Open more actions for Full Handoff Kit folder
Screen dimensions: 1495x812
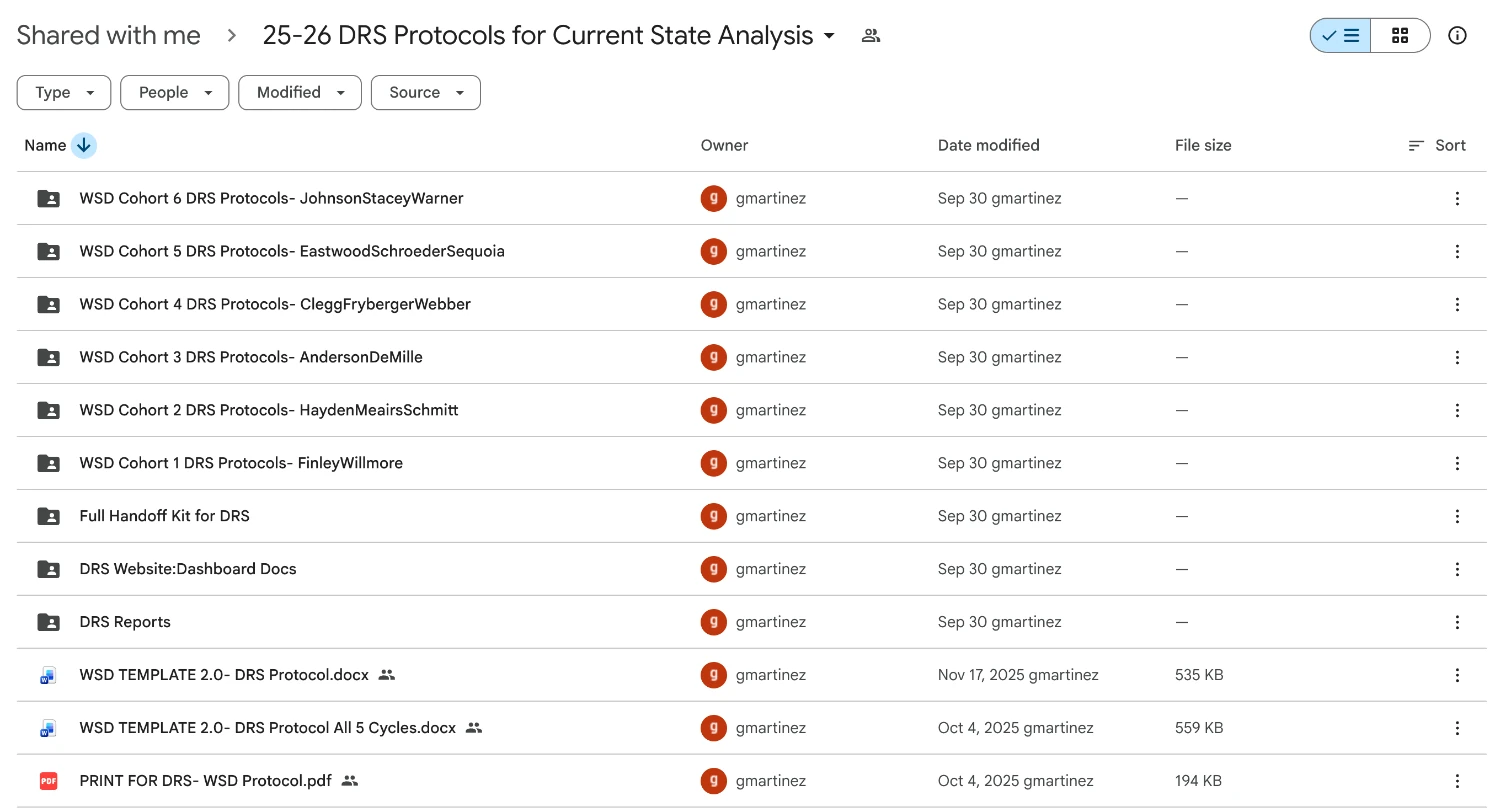(1457, 516)
